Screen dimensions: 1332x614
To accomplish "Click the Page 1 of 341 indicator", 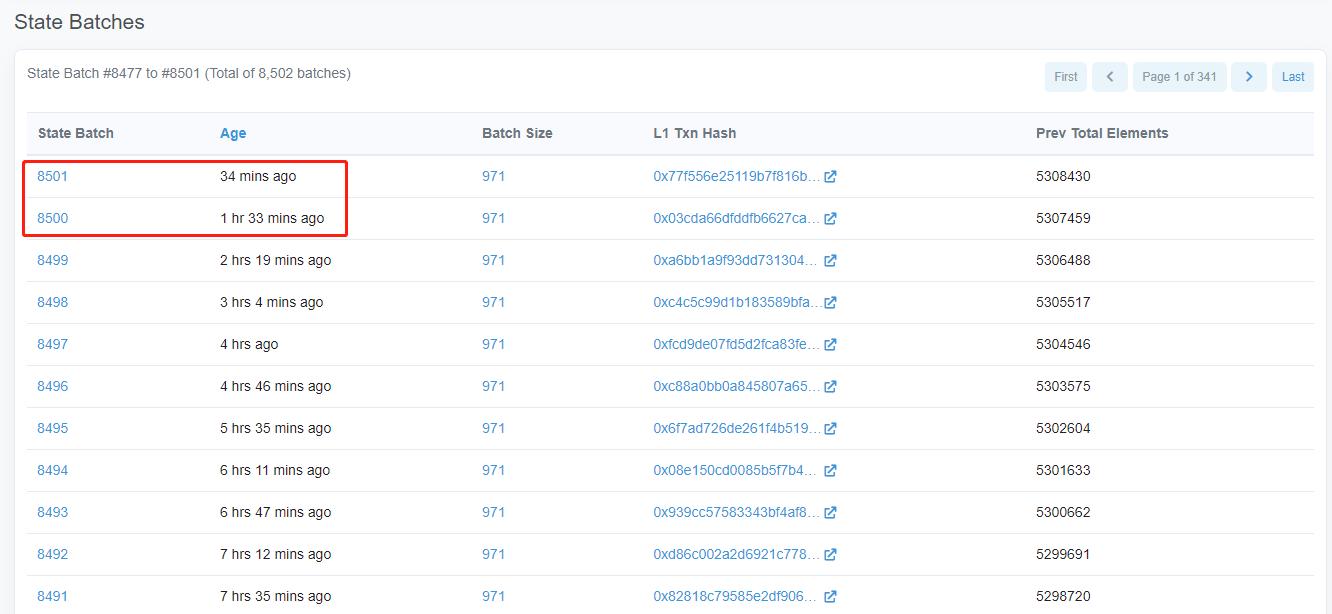I will point(1179,77).
